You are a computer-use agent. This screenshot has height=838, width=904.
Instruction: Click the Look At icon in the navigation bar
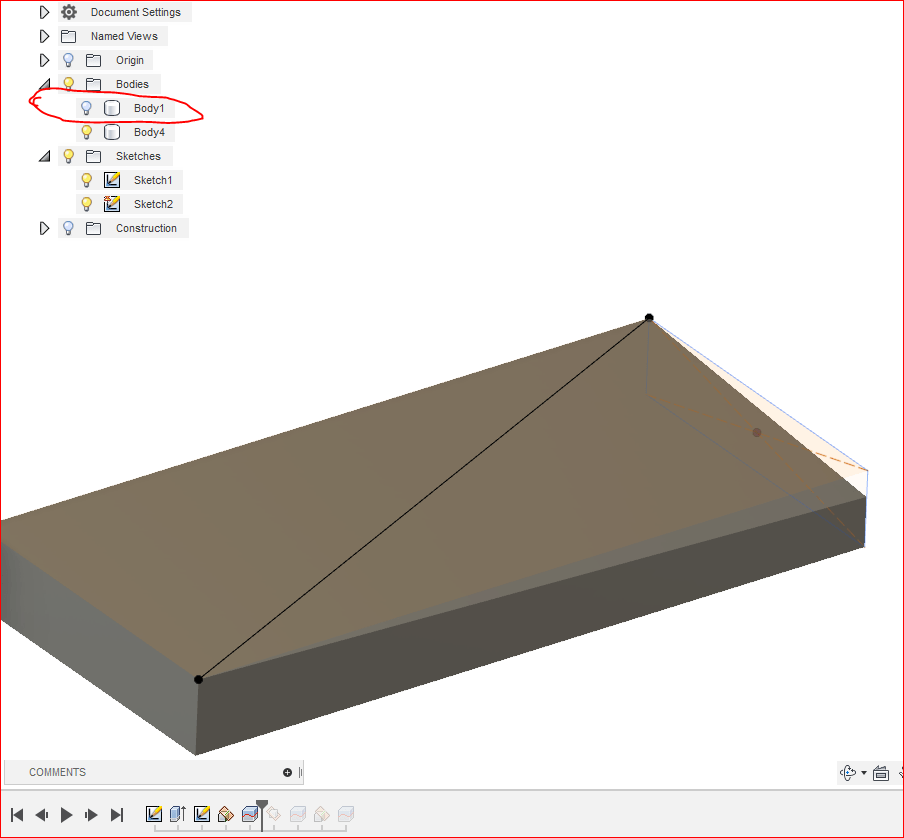[881, 773]
